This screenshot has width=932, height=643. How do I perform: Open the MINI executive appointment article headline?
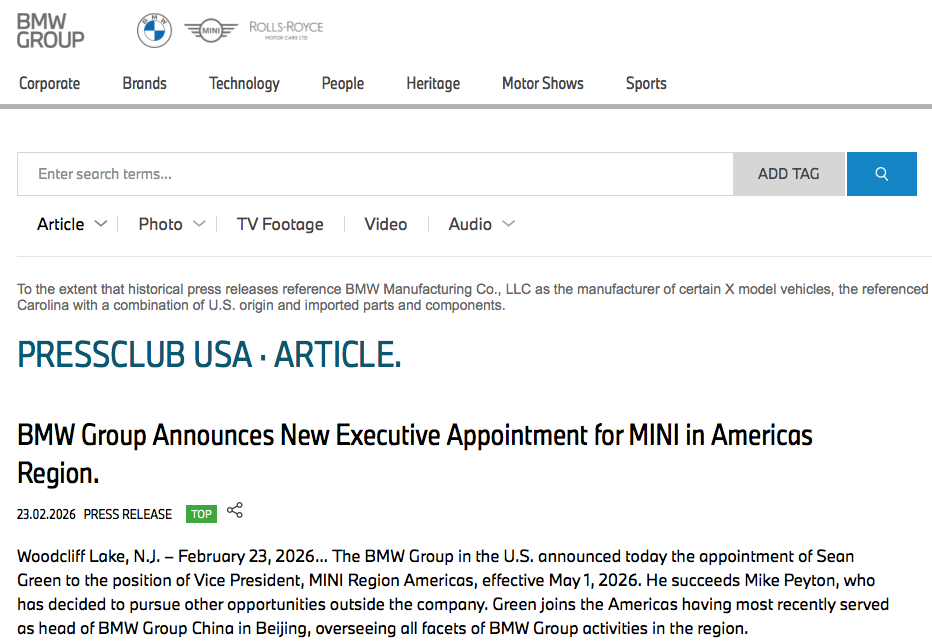point(415,454)
